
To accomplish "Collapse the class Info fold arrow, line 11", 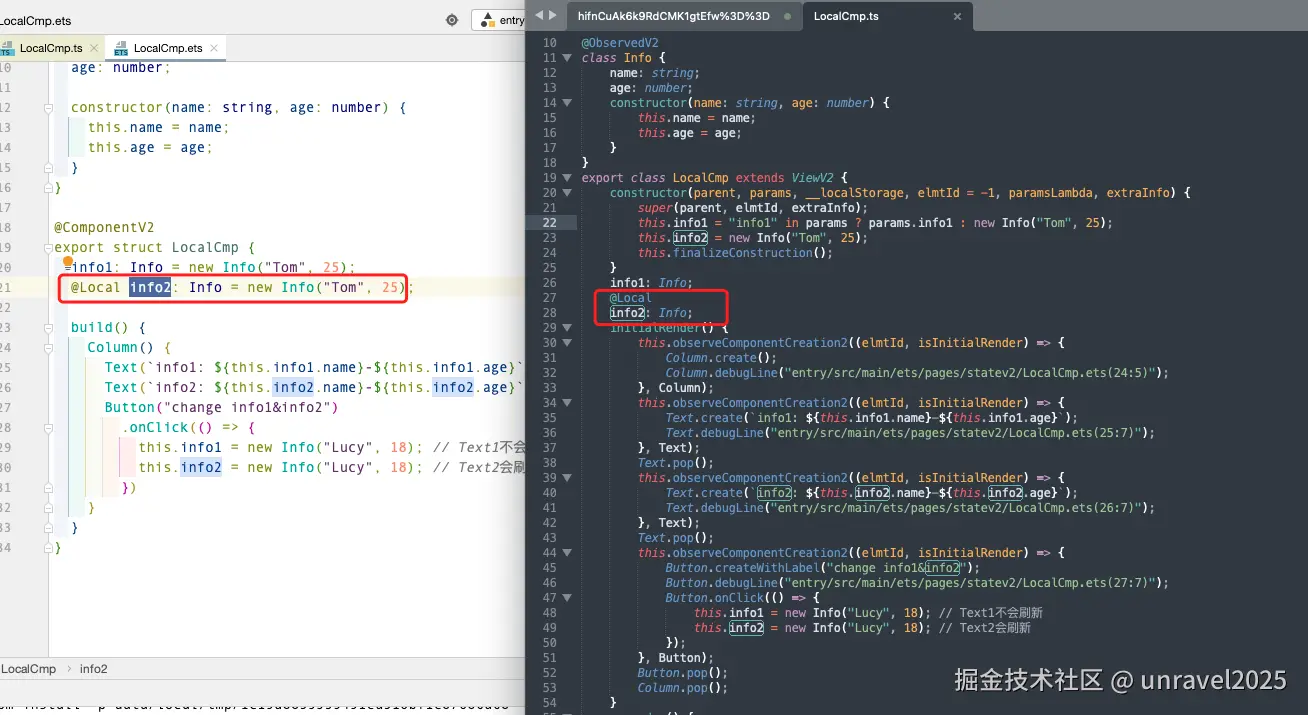I will [x=567, y=58].
